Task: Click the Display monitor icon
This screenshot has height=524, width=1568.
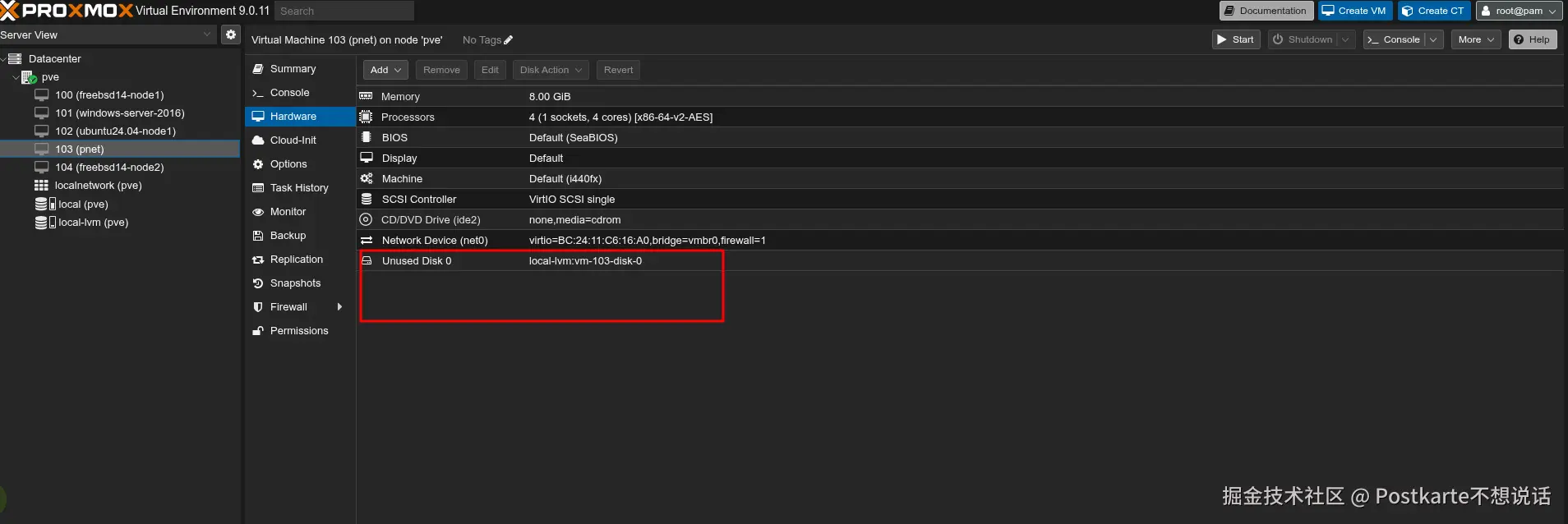Action: pos(367,158)
